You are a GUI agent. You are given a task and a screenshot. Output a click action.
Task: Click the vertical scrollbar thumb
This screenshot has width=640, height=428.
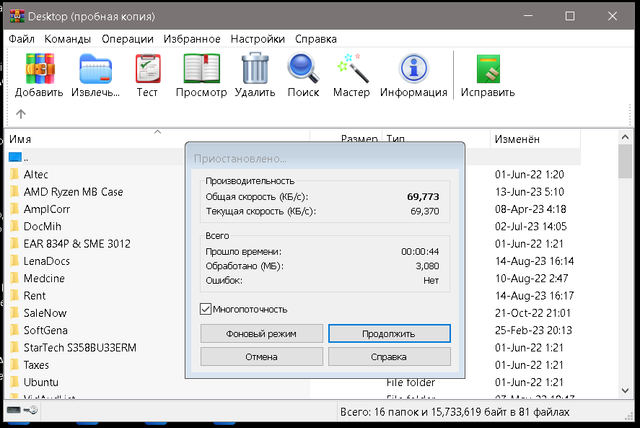point(624,161)
